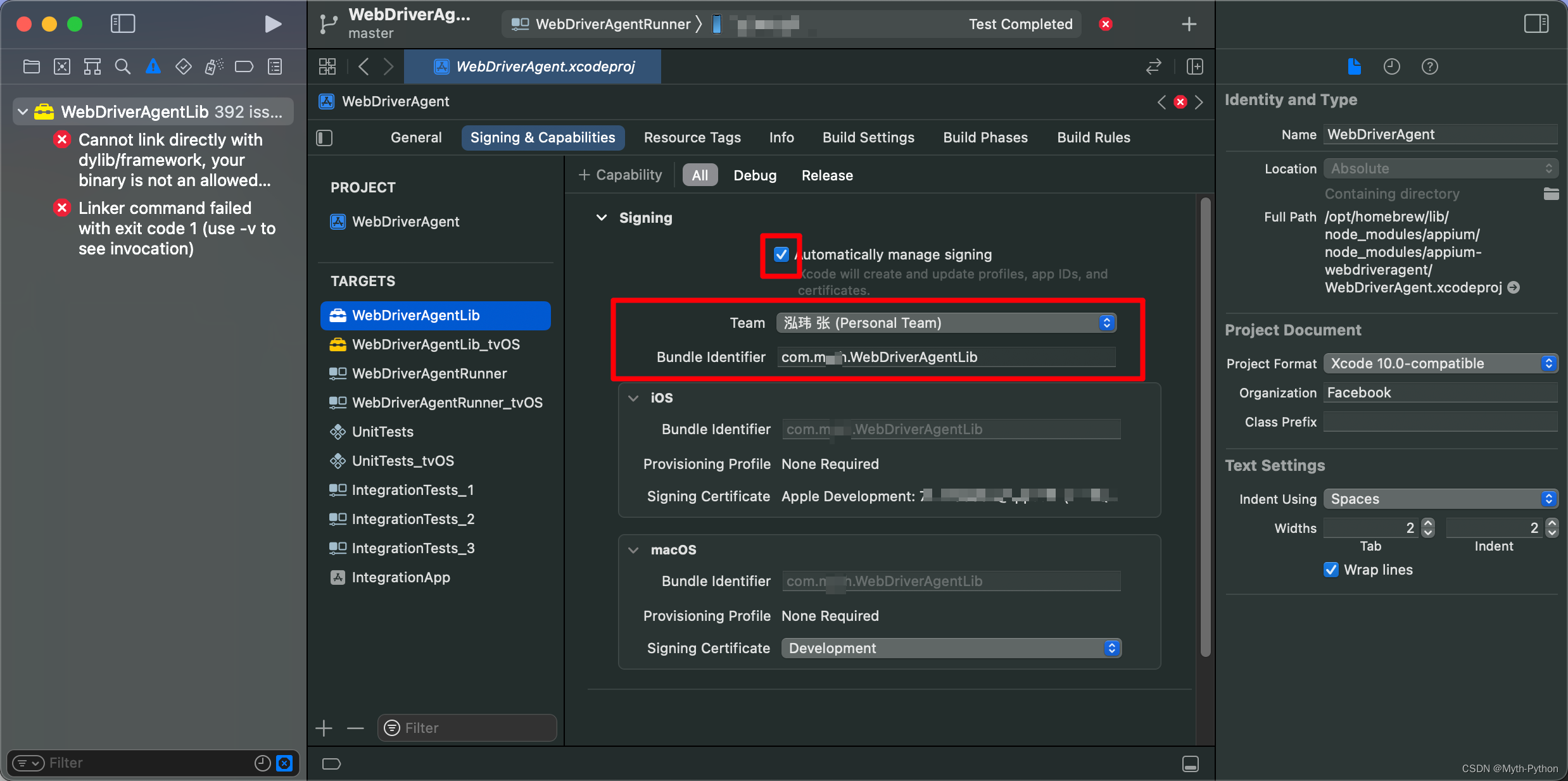Collapse the Signing section
Viewport: 1568px width, 781px height.
[602, 218]
